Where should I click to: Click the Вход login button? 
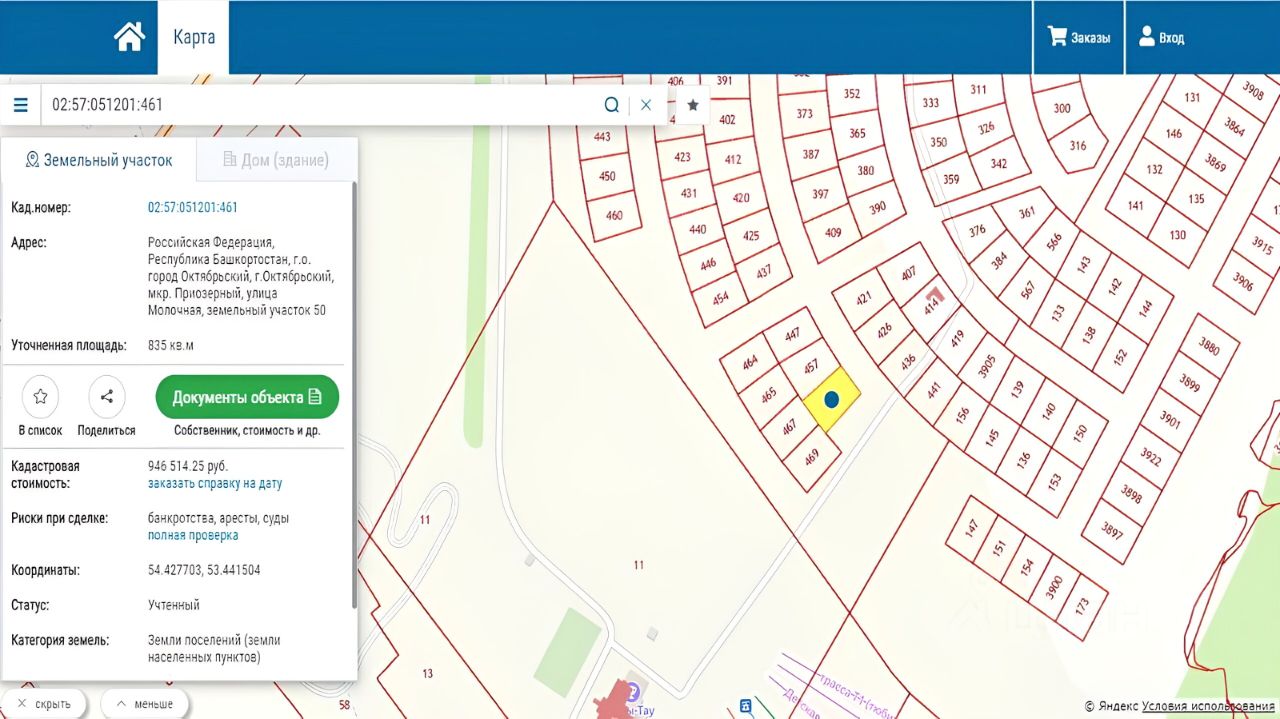[1162, 37]
